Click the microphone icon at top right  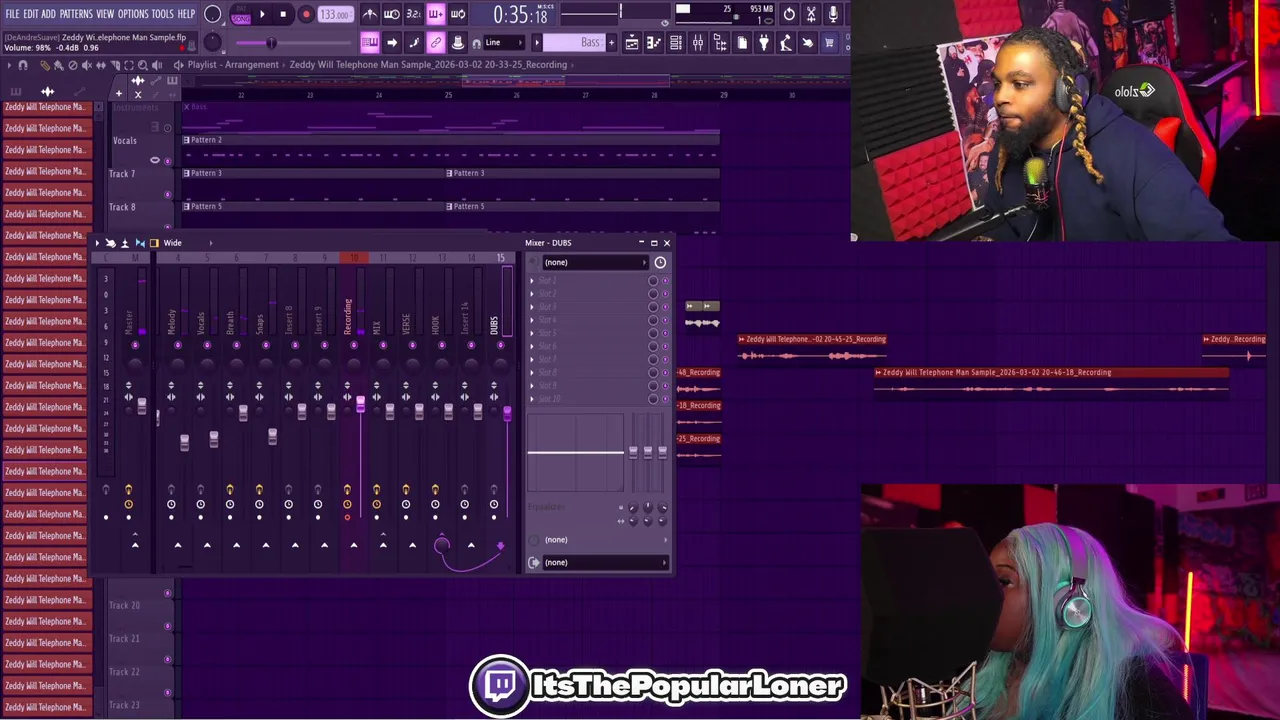pos(833,14)
